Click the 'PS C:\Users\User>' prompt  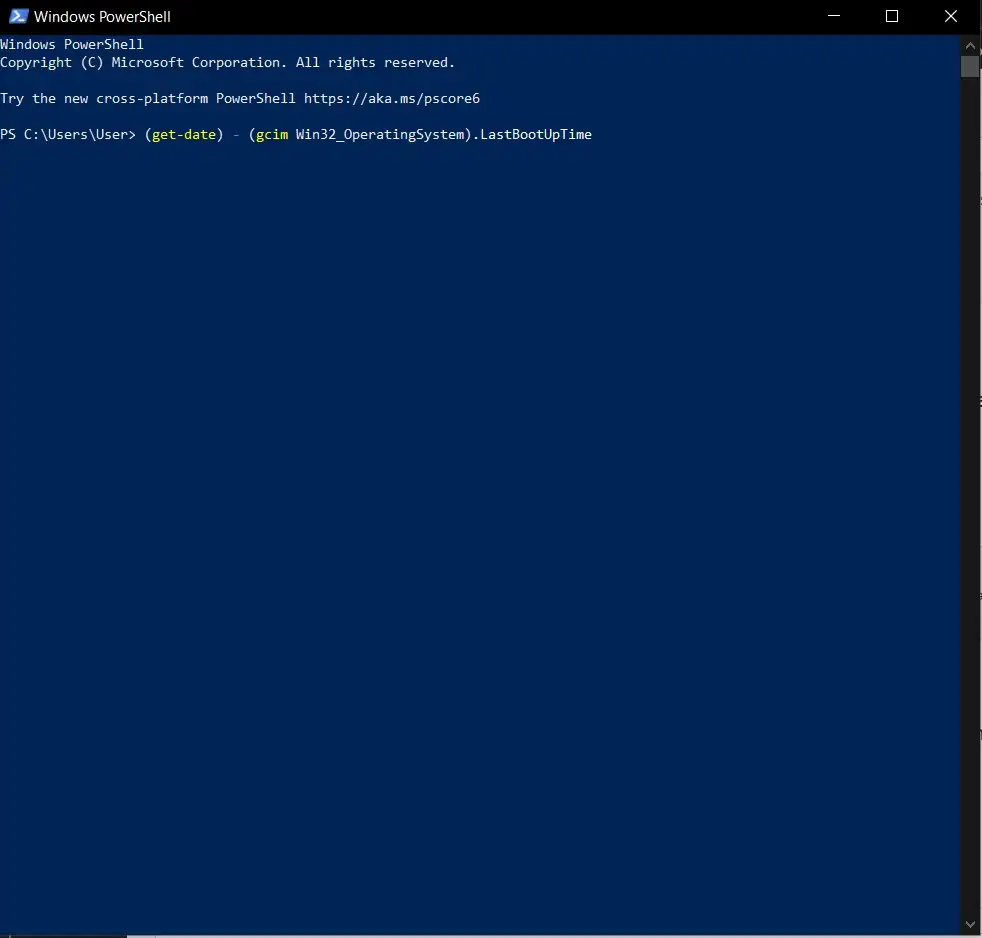[68, 135]
